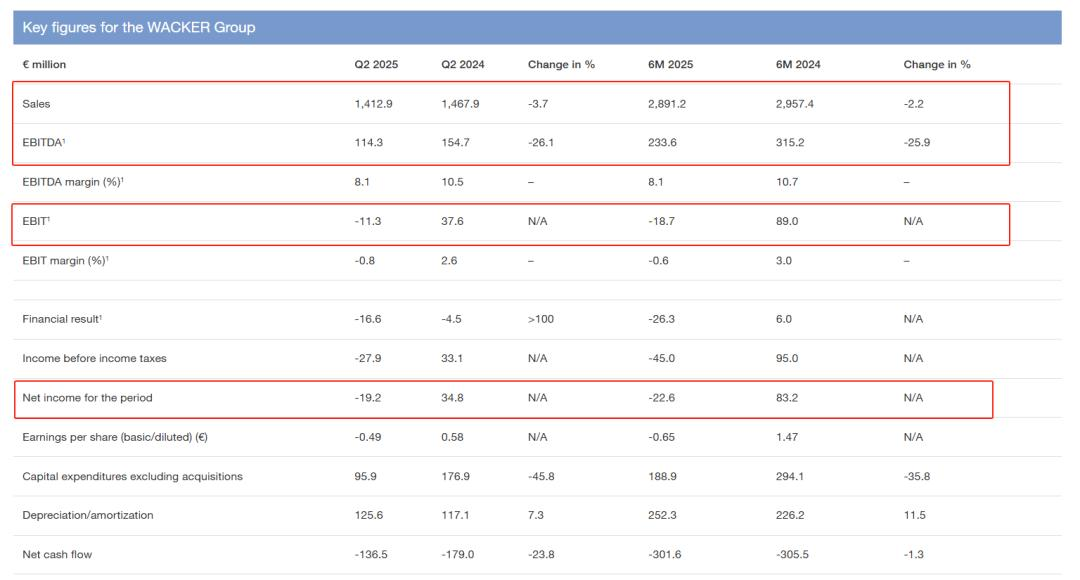Click the pre-tax income value '-27.9'
The height and width of the screenshot is (580, 1080).
pos(368,358)
